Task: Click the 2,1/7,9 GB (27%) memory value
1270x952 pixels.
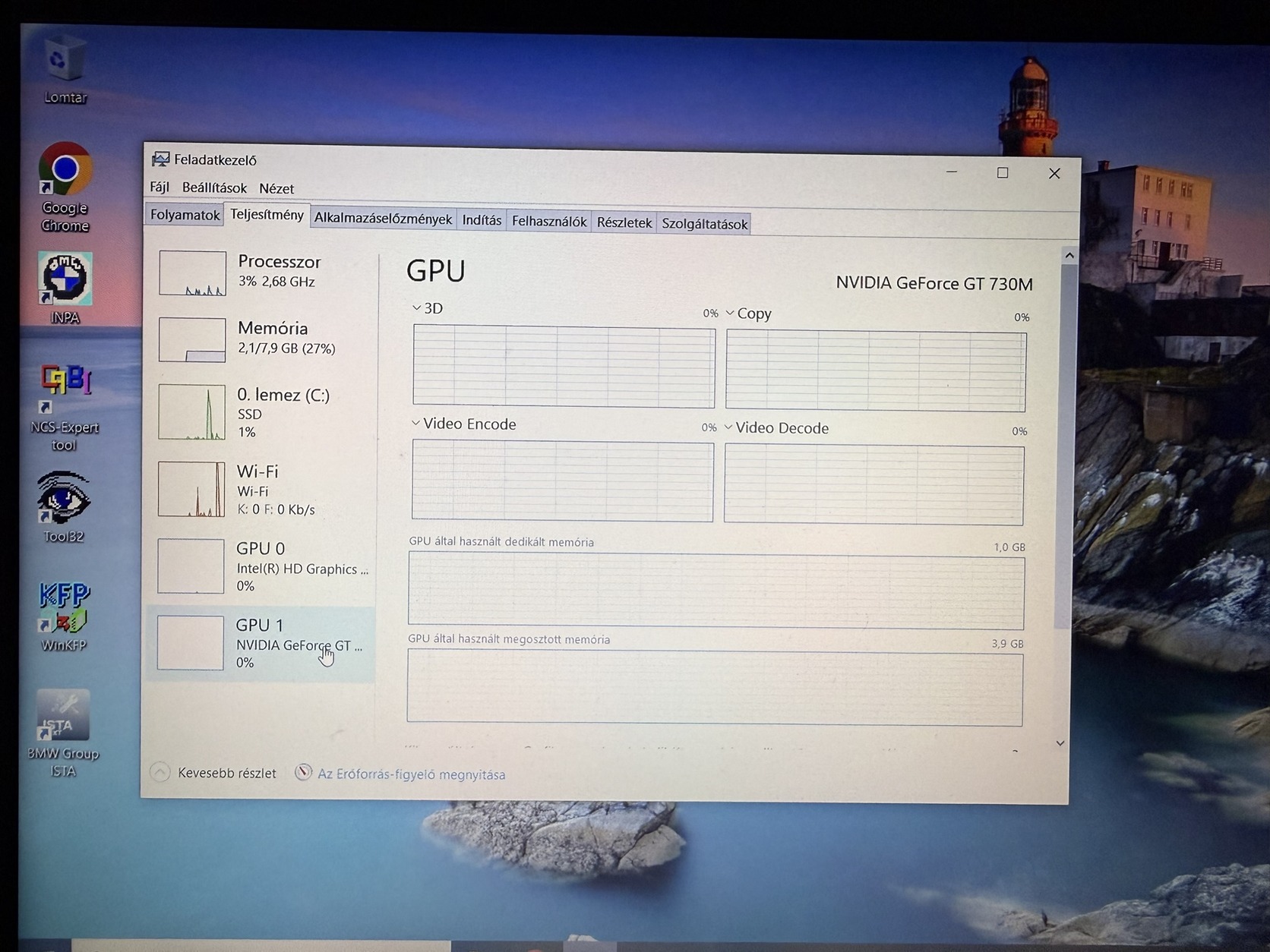Action: [286, 348]
